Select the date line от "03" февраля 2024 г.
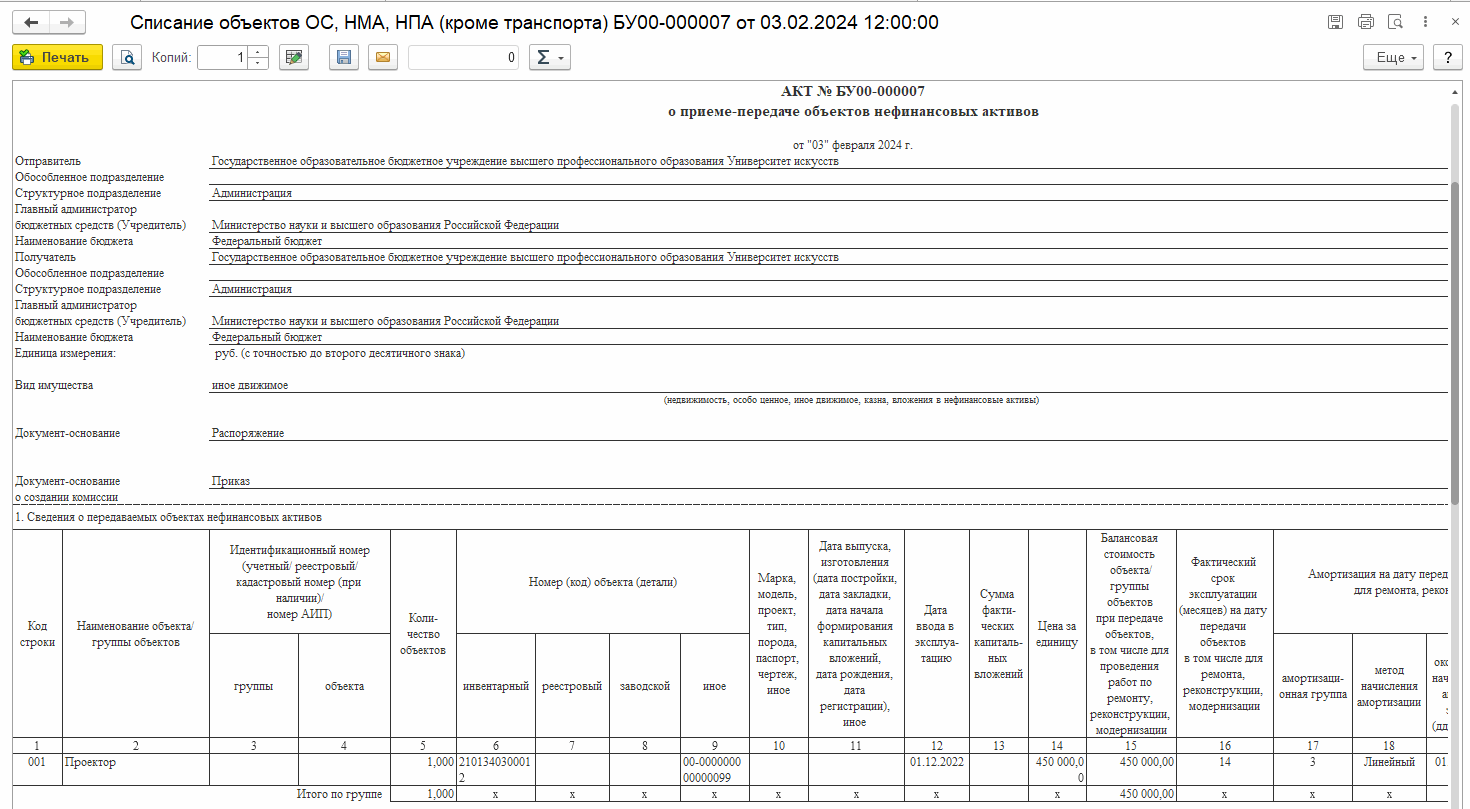 click(853, 145)
